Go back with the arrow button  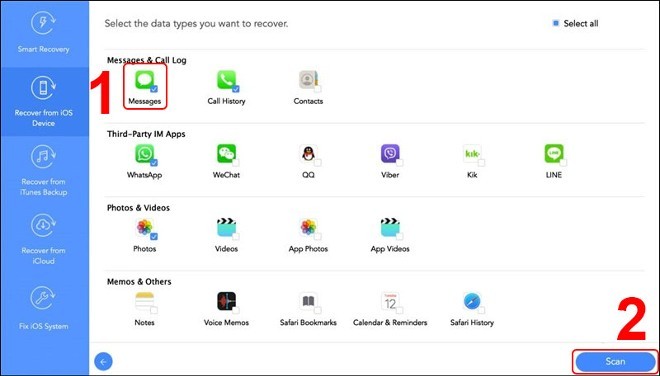(104, 361)
